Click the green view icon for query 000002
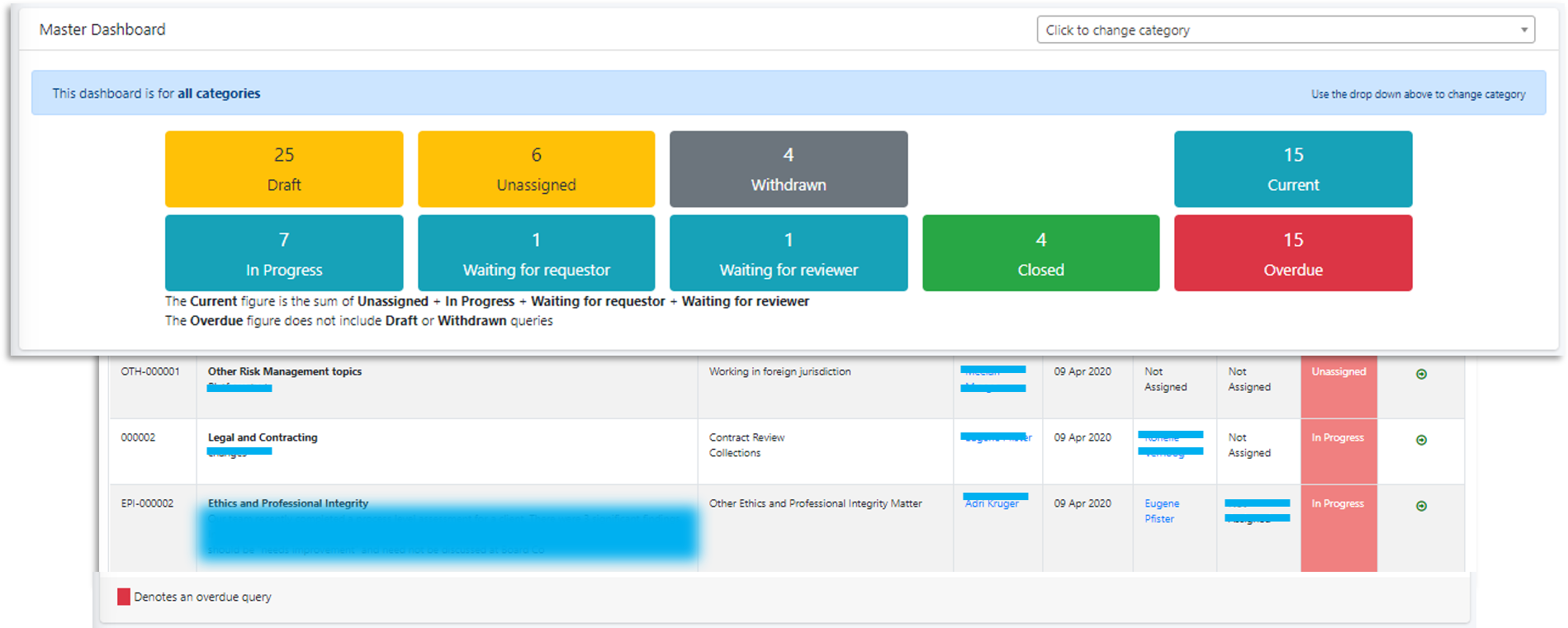This screenshot has height=628, width=1568. coord(1421,440)
